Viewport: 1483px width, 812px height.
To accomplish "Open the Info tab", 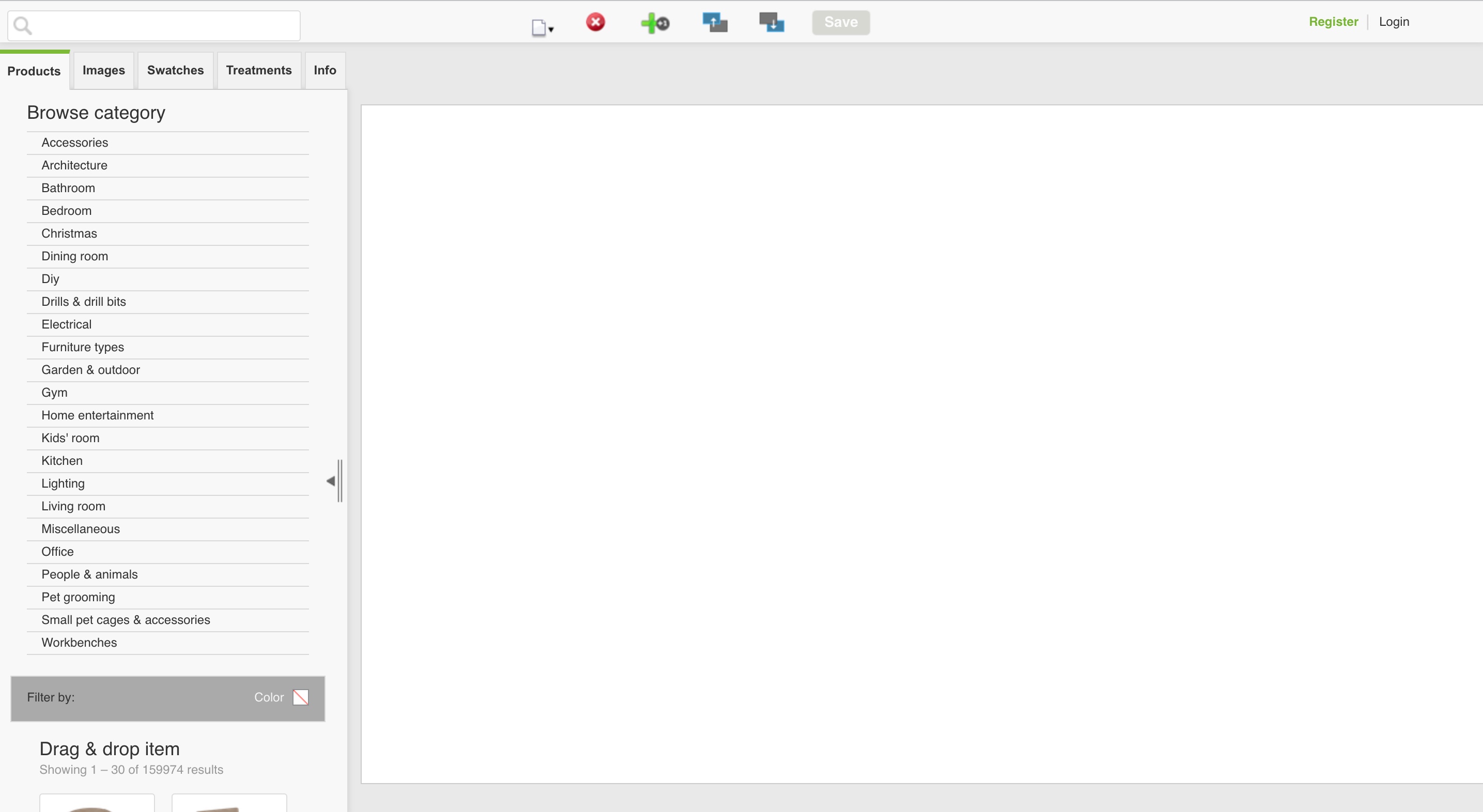I will point(325,70).
